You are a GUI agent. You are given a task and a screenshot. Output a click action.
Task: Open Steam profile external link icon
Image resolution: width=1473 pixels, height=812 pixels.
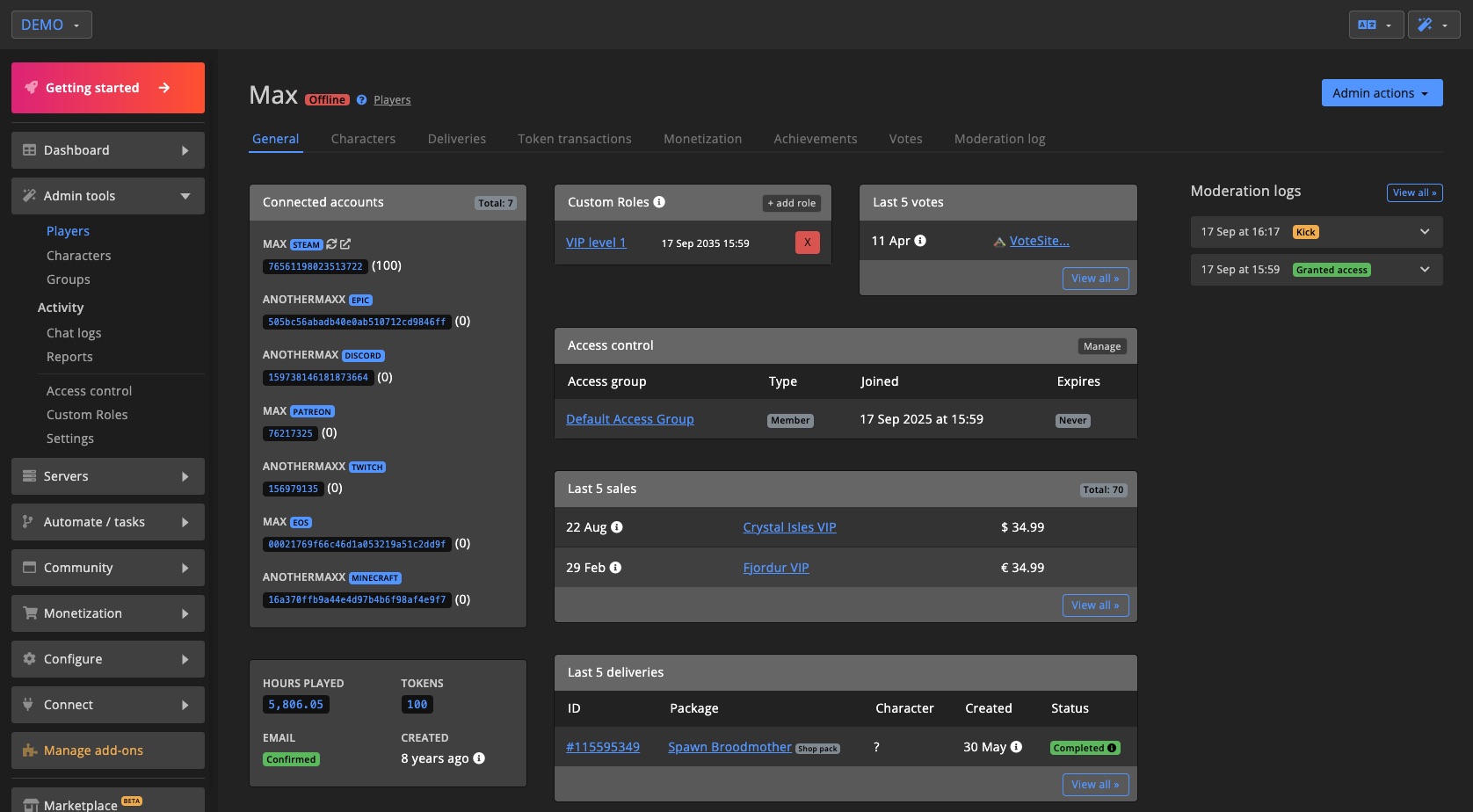[x=345, y=244]
